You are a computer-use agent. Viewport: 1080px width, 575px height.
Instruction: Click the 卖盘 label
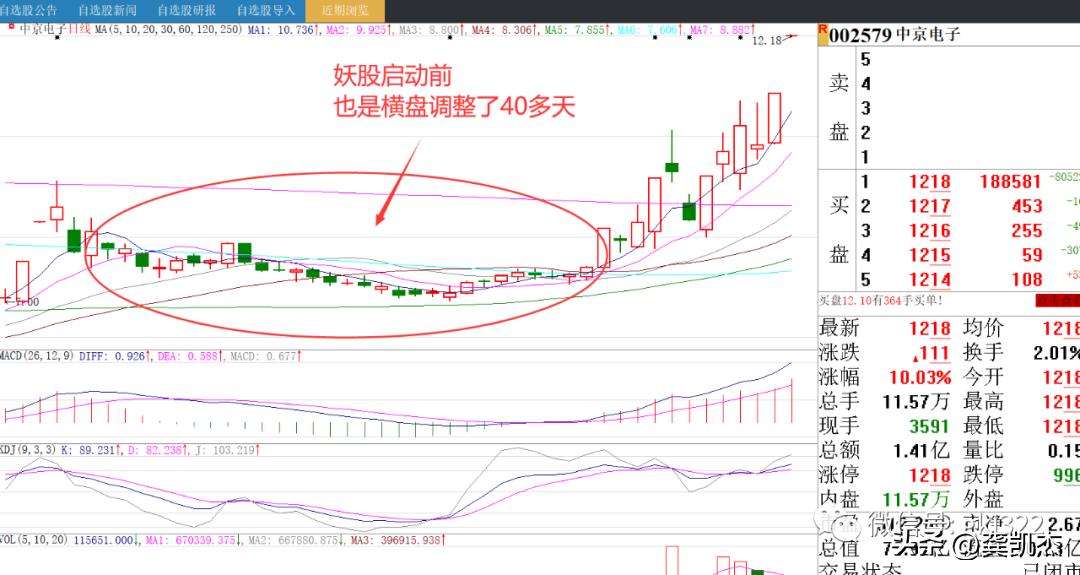[838, 107]
